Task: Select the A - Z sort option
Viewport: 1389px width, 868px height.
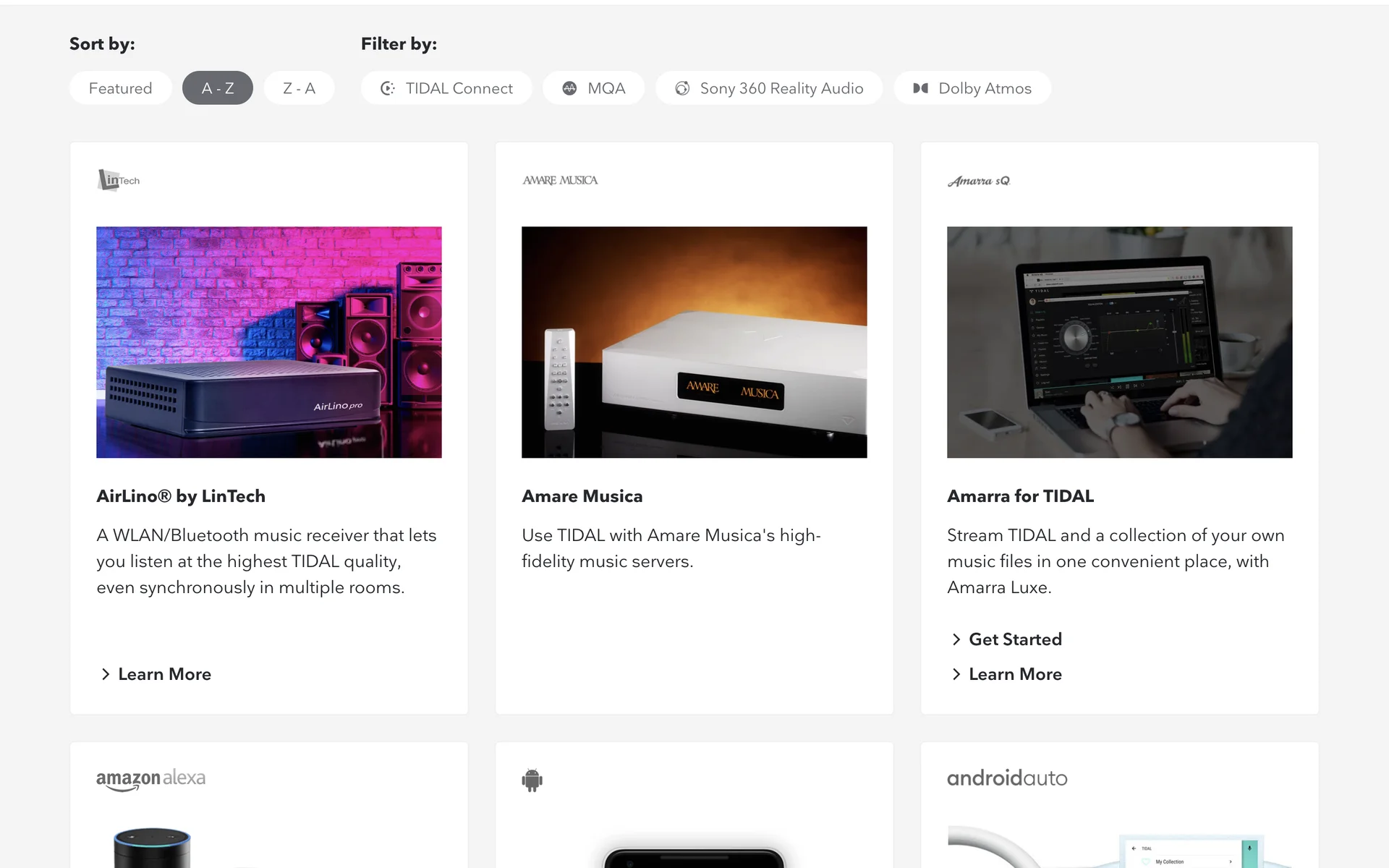Action: click(x=218, y=88)
